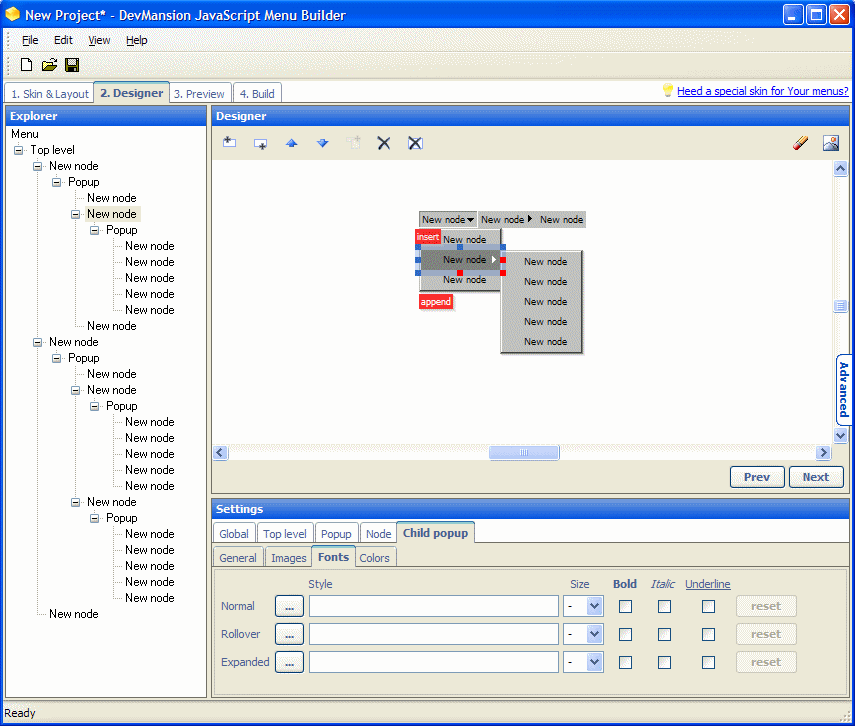Click reset for the Normal font row
855x726 pixels.
coord(766,607)
